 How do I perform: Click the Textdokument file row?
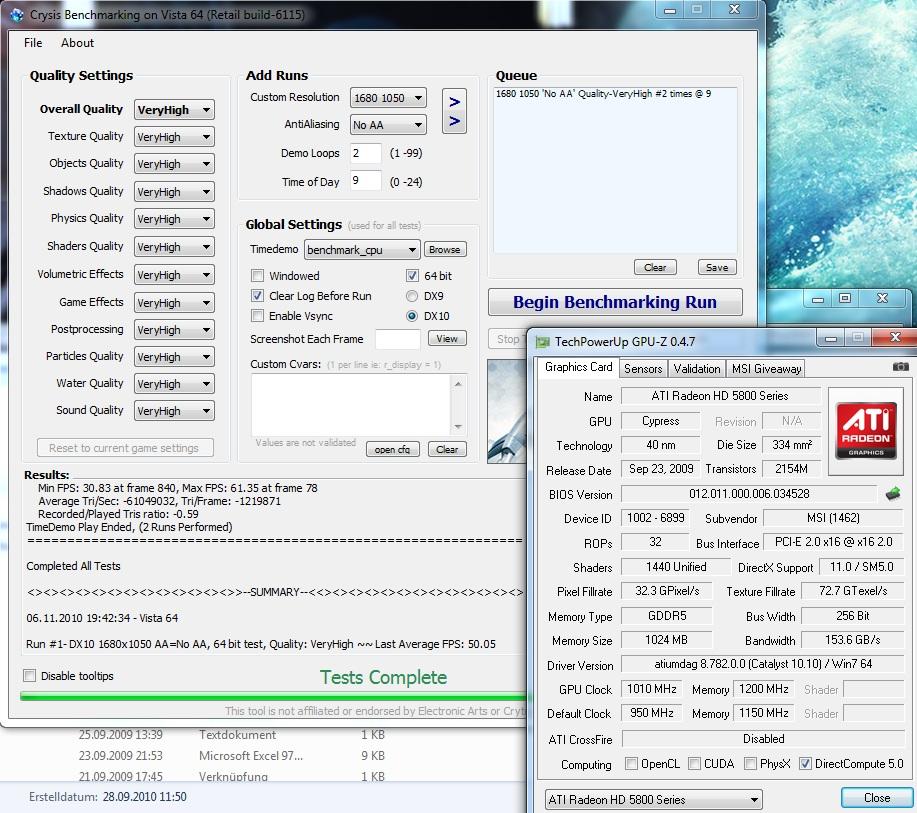[232, 735]
